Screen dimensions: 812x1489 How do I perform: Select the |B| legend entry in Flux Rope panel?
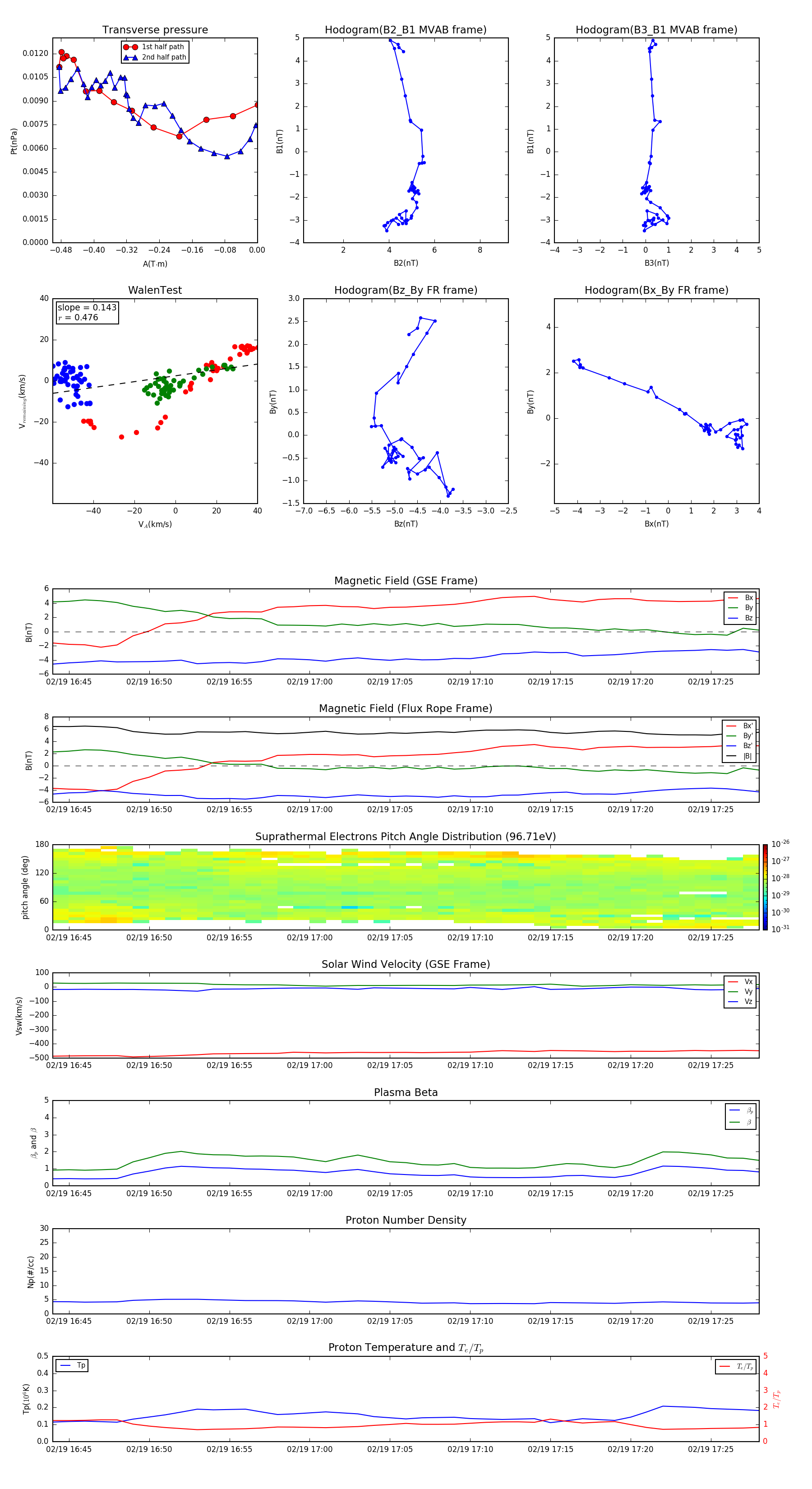pyautogui.click(x=740, y=756)
